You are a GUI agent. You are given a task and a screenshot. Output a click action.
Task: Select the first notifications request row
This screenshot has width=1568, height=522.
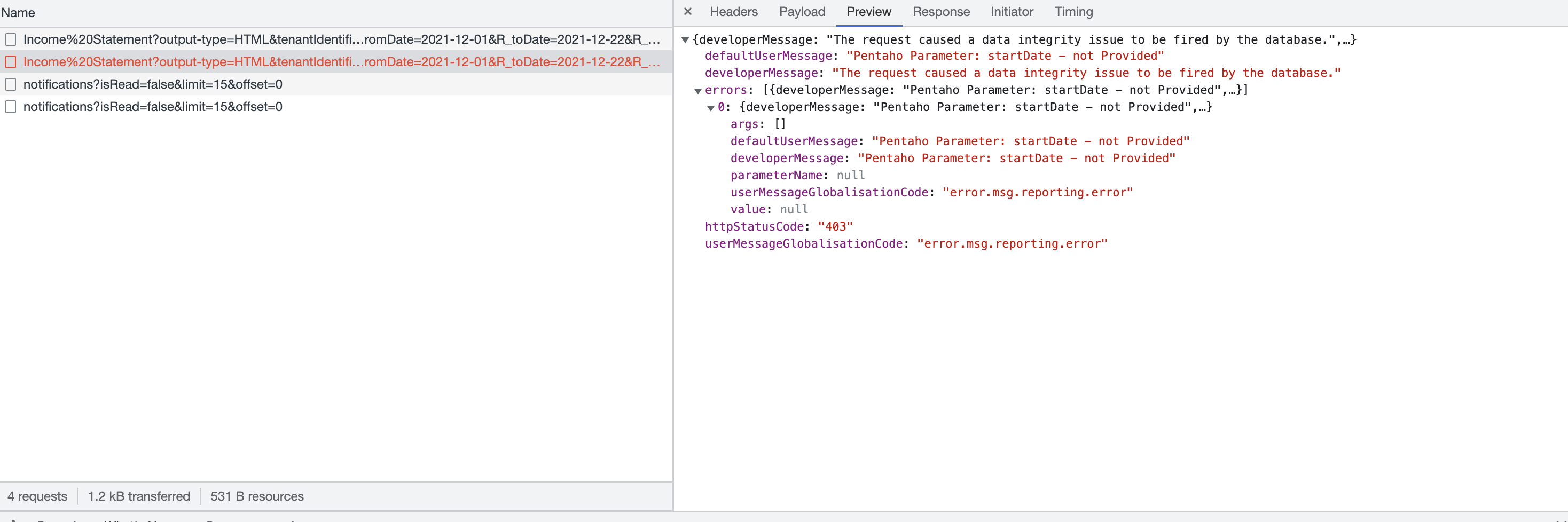click(152, 84)
